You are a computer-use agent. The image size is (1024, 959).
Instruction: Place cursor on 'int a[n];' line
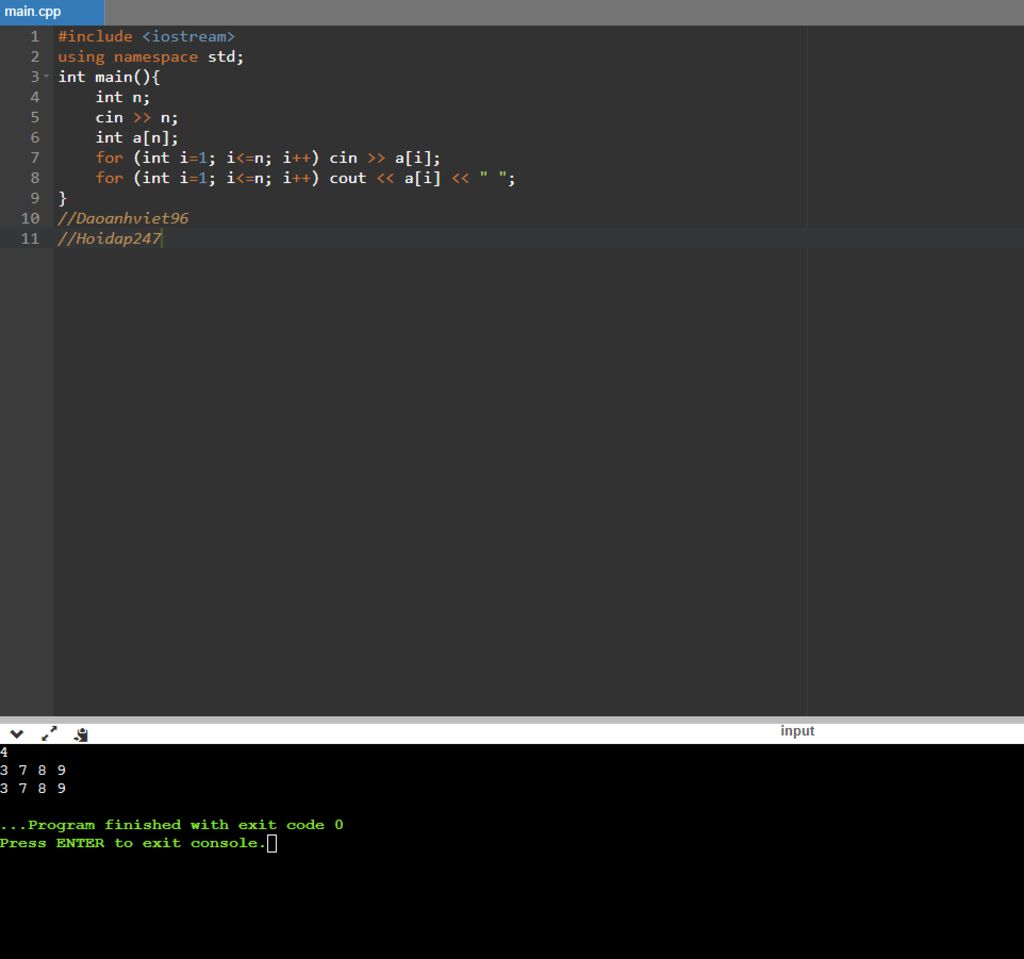coord(136,138)
